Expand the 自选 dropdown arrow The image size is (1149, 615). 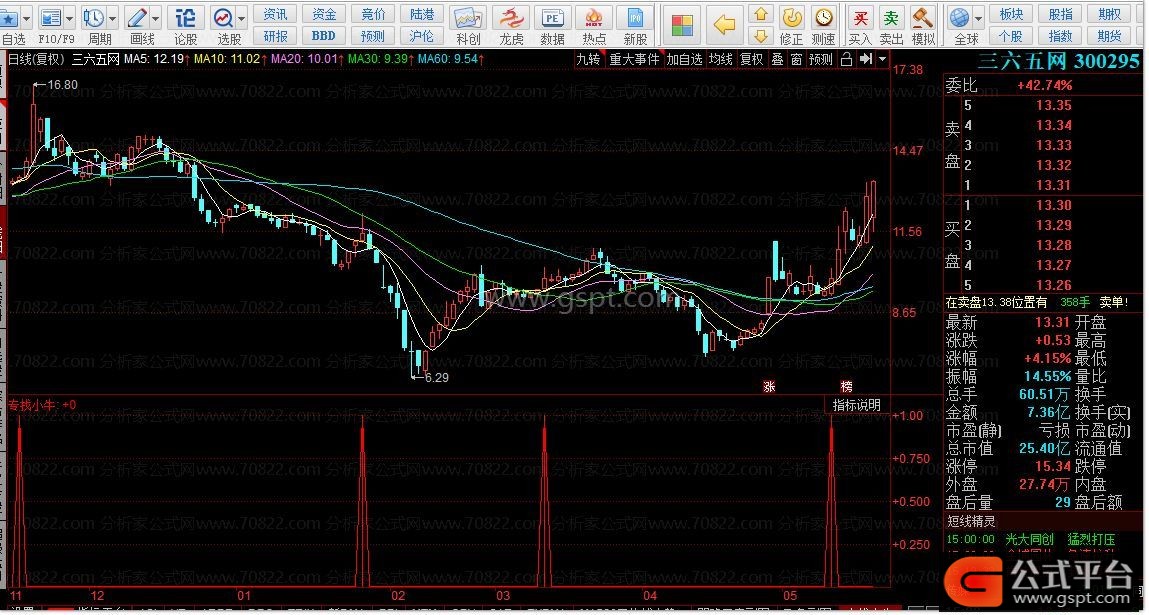[x=26, y=18]
